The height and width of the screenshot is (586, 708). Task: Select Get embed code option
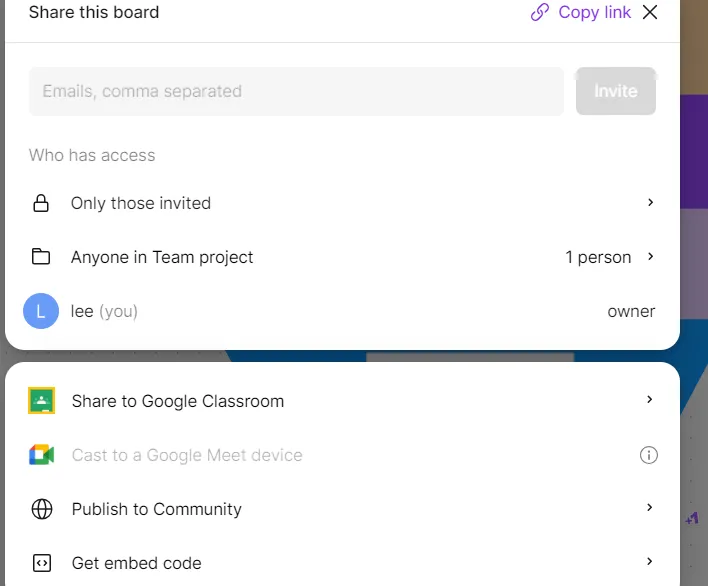(137, 563)
